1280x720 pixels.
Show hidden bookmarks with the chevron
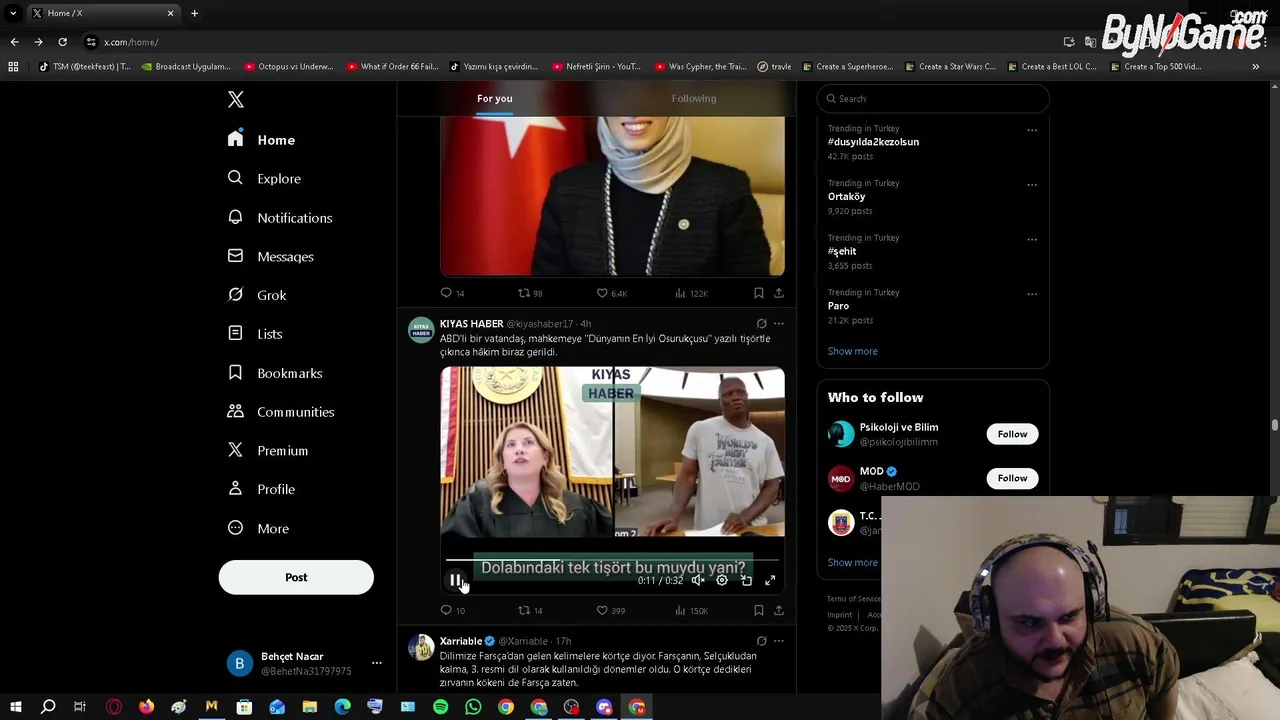pos(1255,67)
